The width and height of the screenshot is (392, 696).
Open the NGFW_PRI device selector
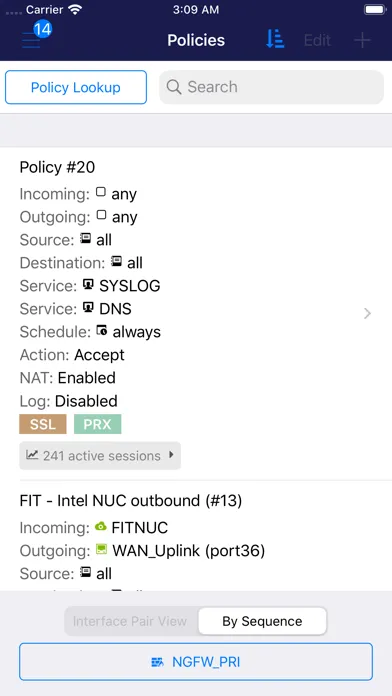click(196, 662)
